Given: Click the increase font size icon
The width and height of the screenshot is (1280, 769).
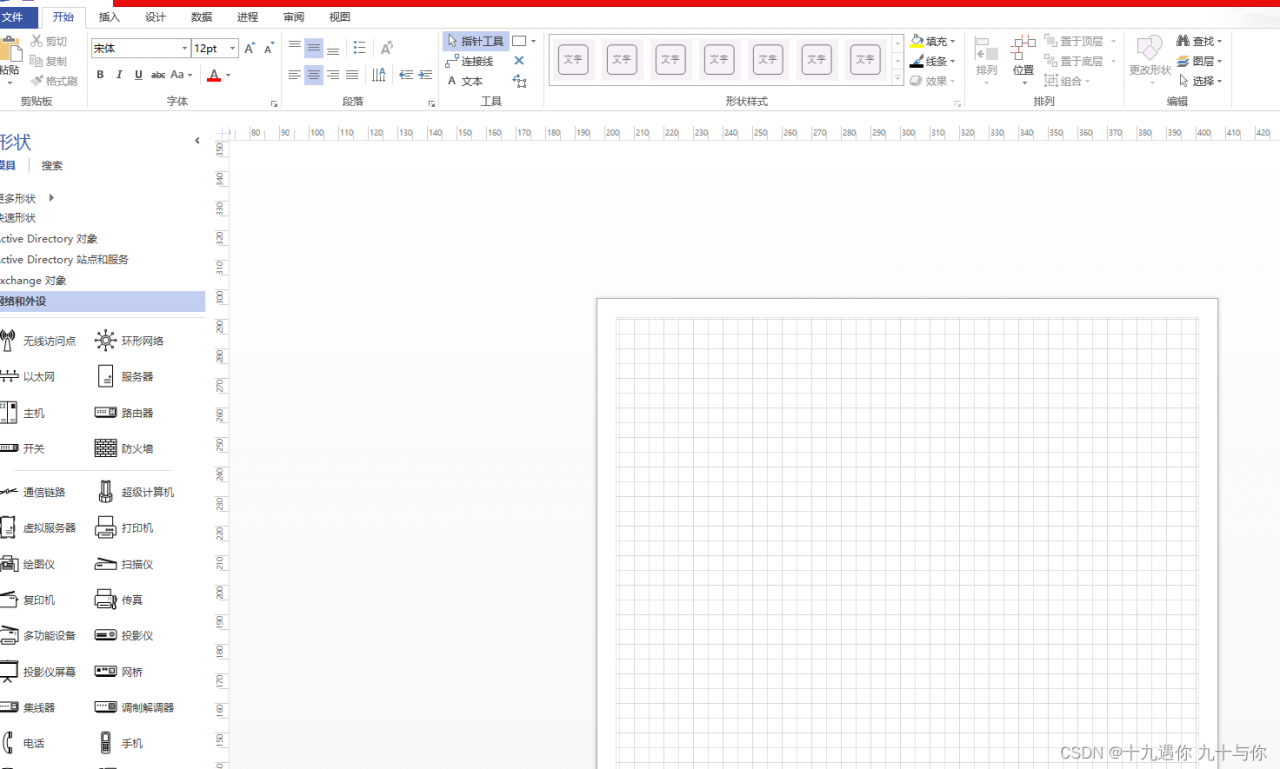Looking at the screenshot, I should point(250,48).
